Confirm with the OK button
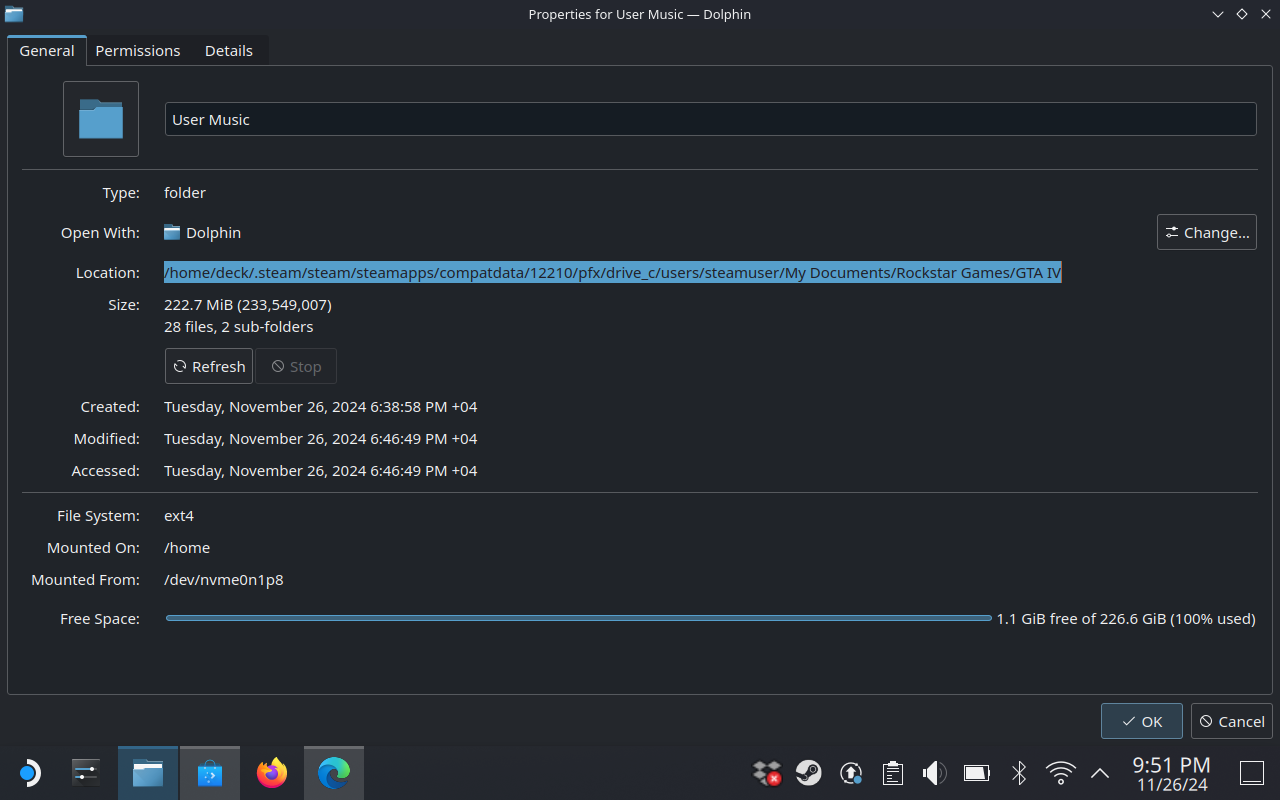This screenshot has width=1280, height=800. point(1142,721)
